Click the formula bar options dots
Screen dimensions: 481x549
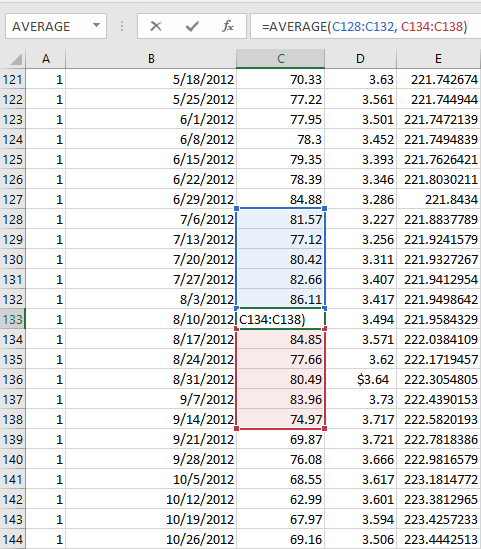click(x=122, y=26)
